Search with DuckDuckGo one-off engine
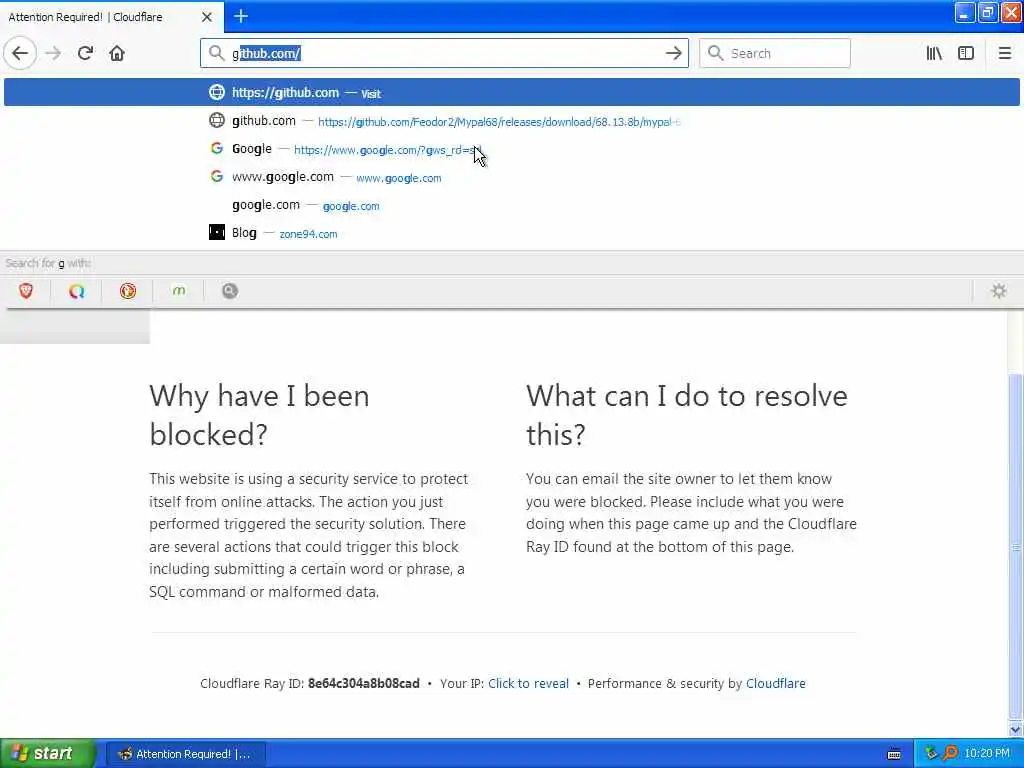1024x768 pixels. 127,291
